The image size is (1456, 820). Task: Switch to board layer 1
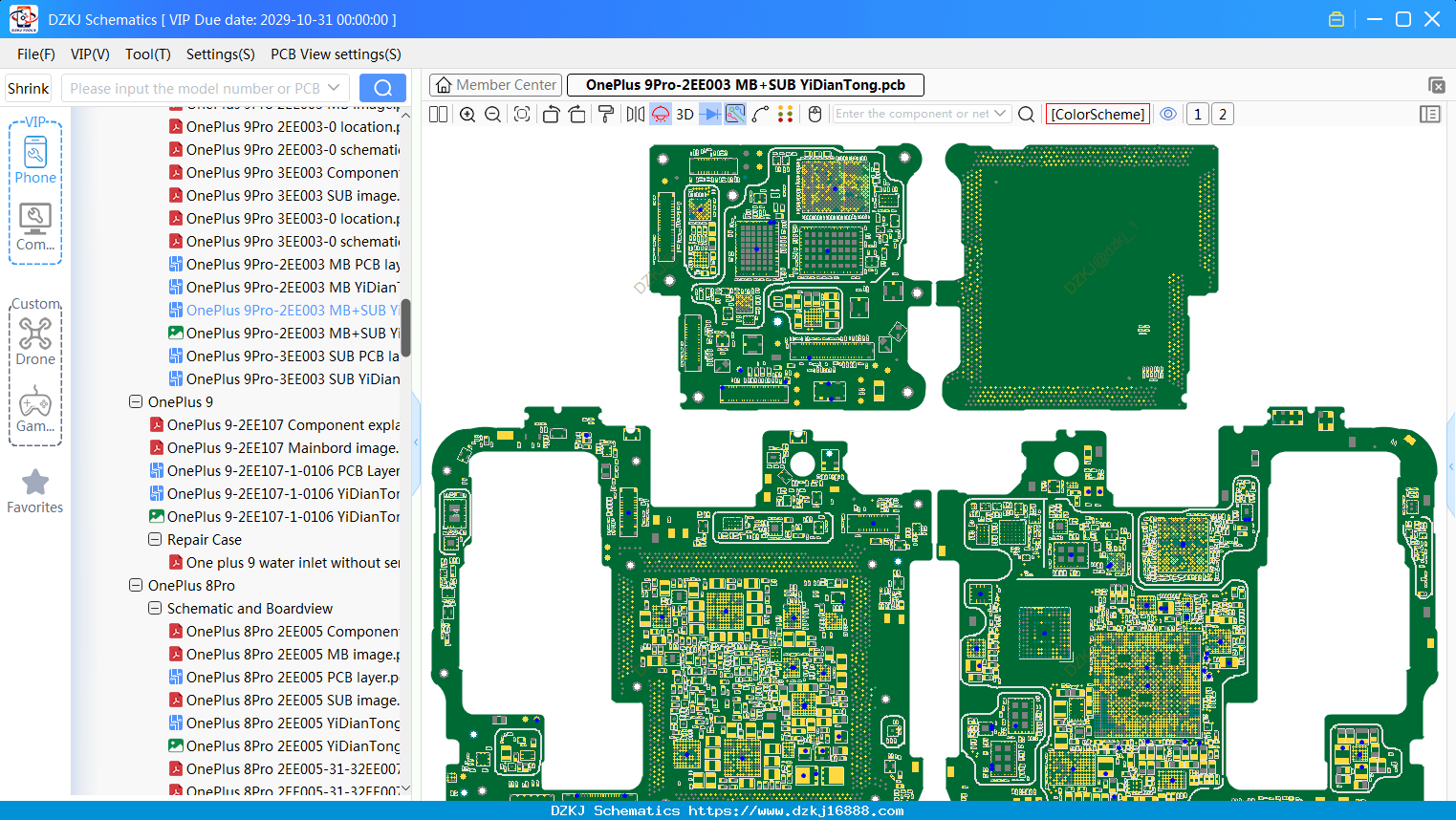pos(1198,115)
